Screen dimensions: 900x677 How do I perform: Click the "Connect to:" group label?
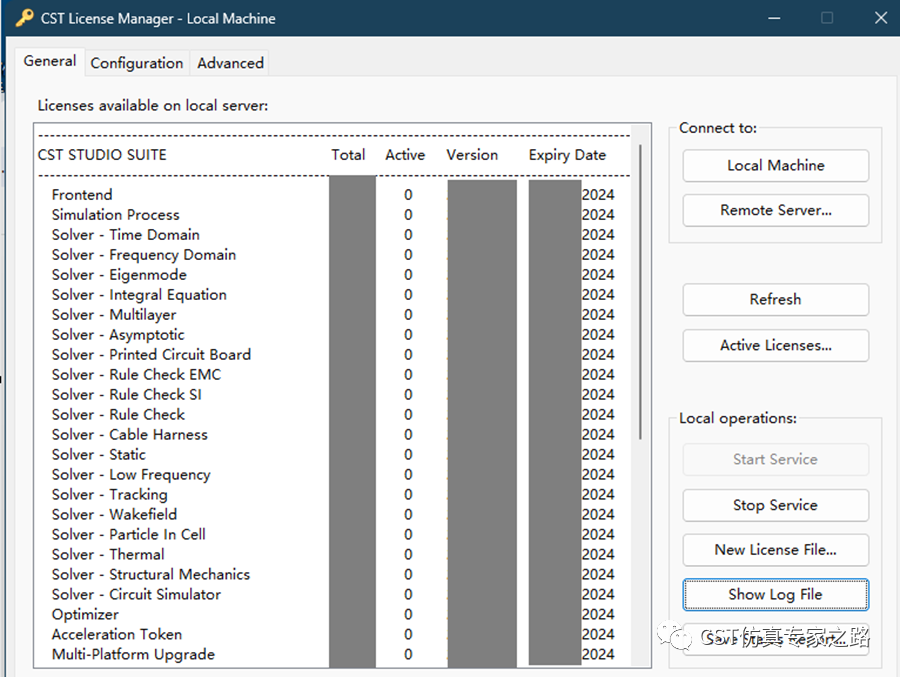click(x=718, y=128)
